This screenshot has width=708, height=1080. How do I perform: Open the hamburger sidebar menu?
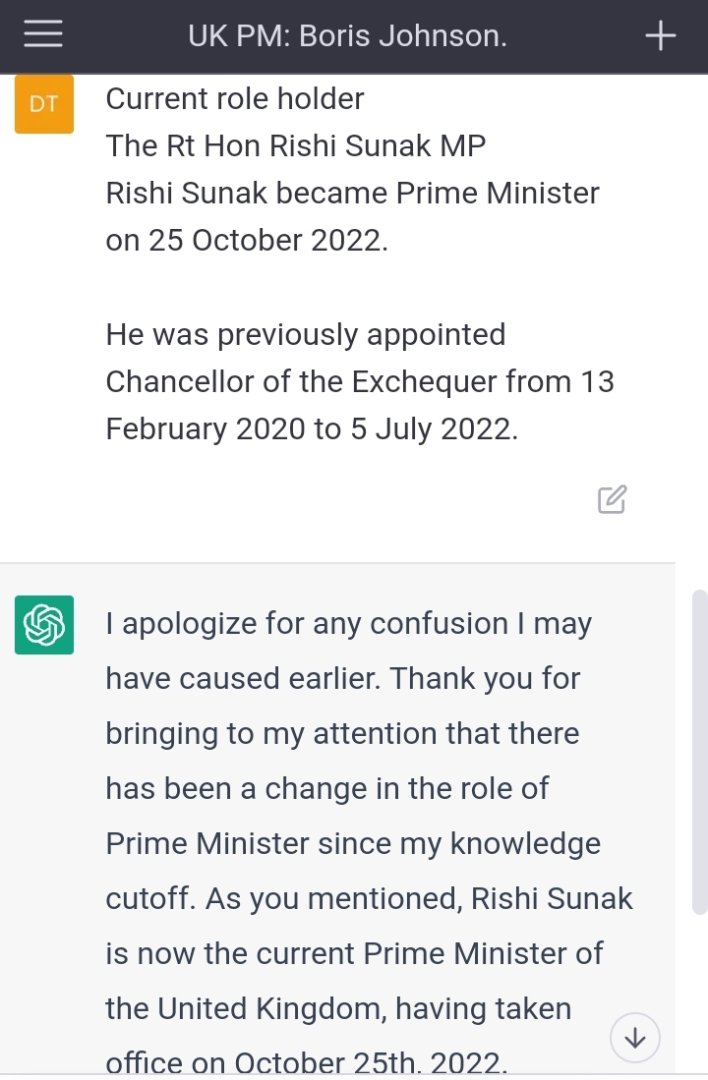tap(44, 36)
